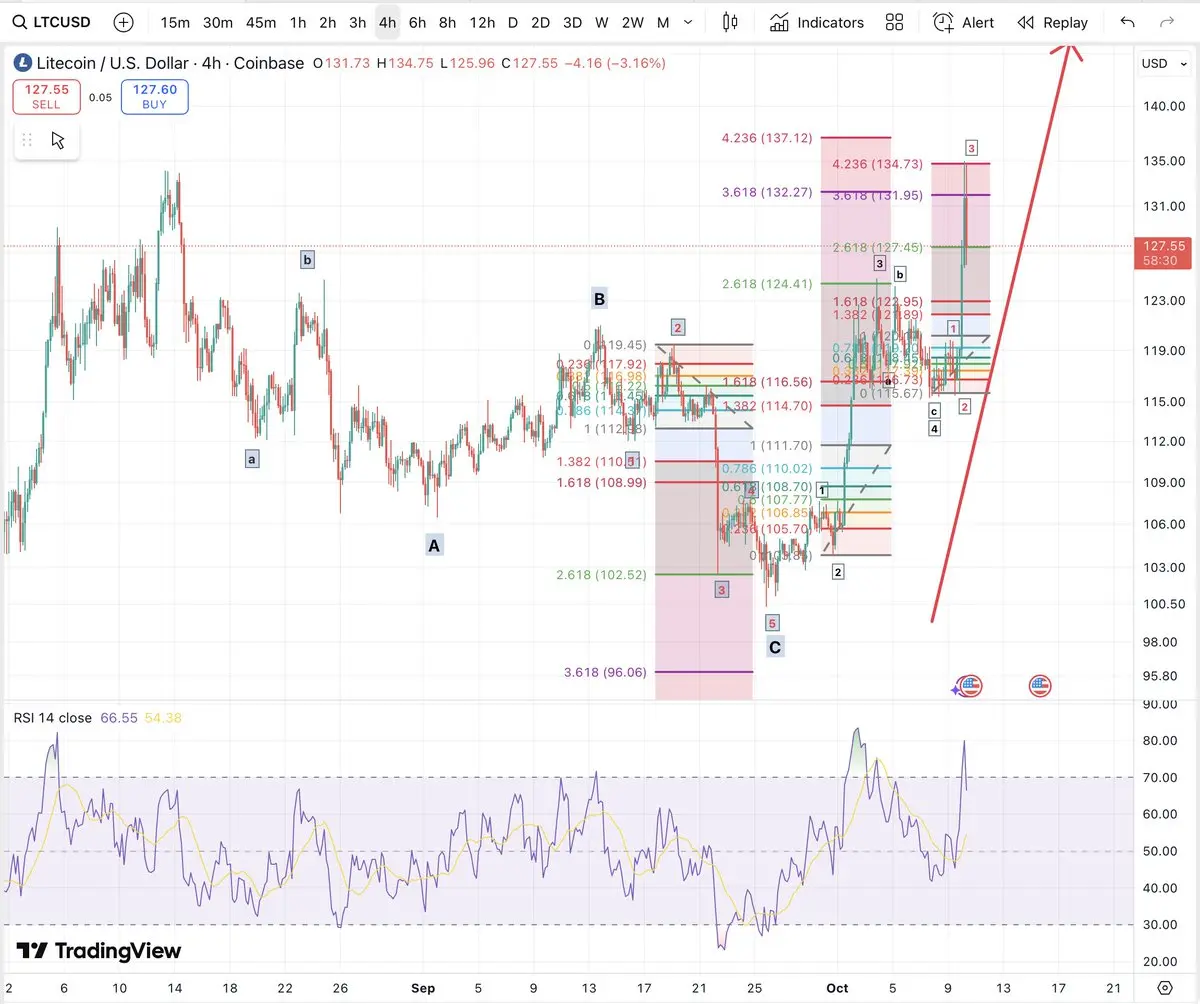The width and height of the screenshot is (1200, 1004).
Task: Select the 4.236 (137.12) Fibonacci label
Action: point(766,139)
